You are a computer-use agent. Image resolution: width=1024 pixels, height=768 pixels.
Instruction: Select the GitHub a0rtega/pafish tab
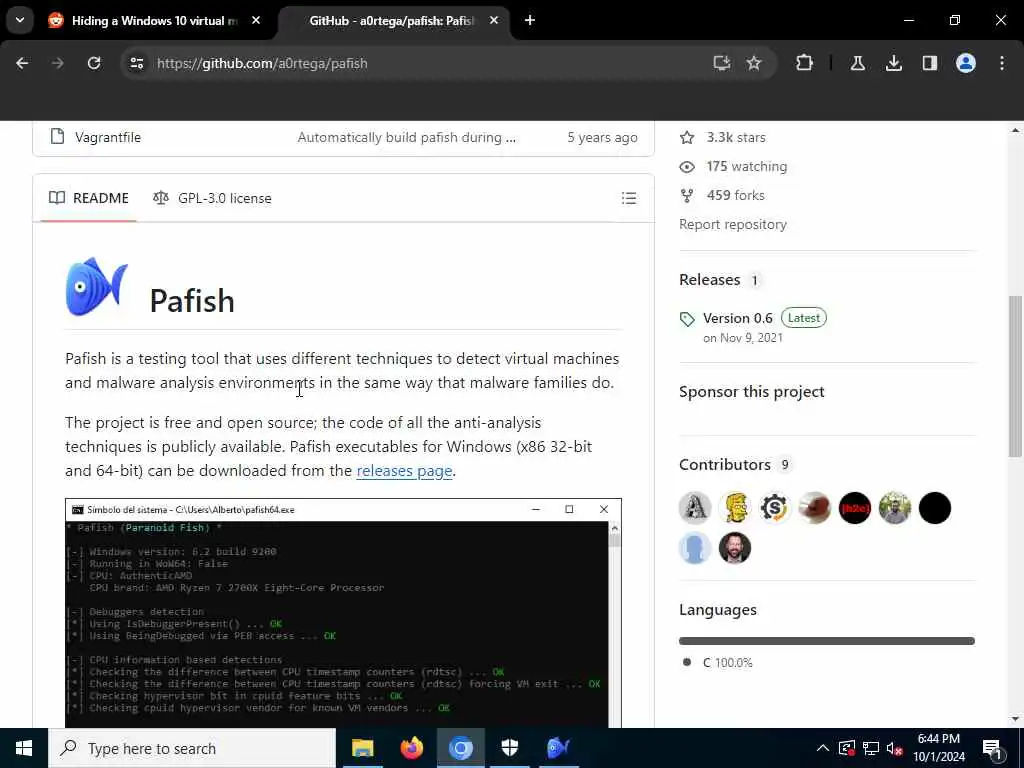(392, 21)
